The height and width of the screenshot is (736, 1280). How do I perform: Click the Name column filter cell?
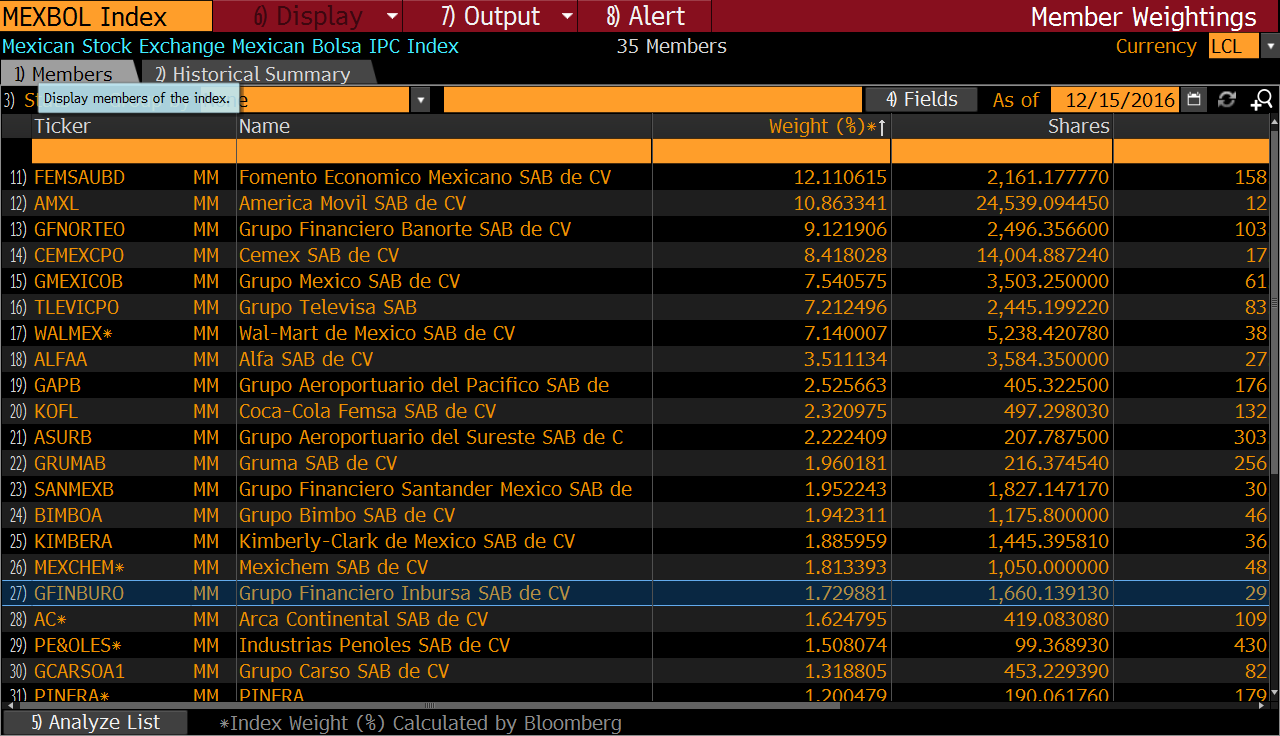pyautogui.click(x=444, y=151)
